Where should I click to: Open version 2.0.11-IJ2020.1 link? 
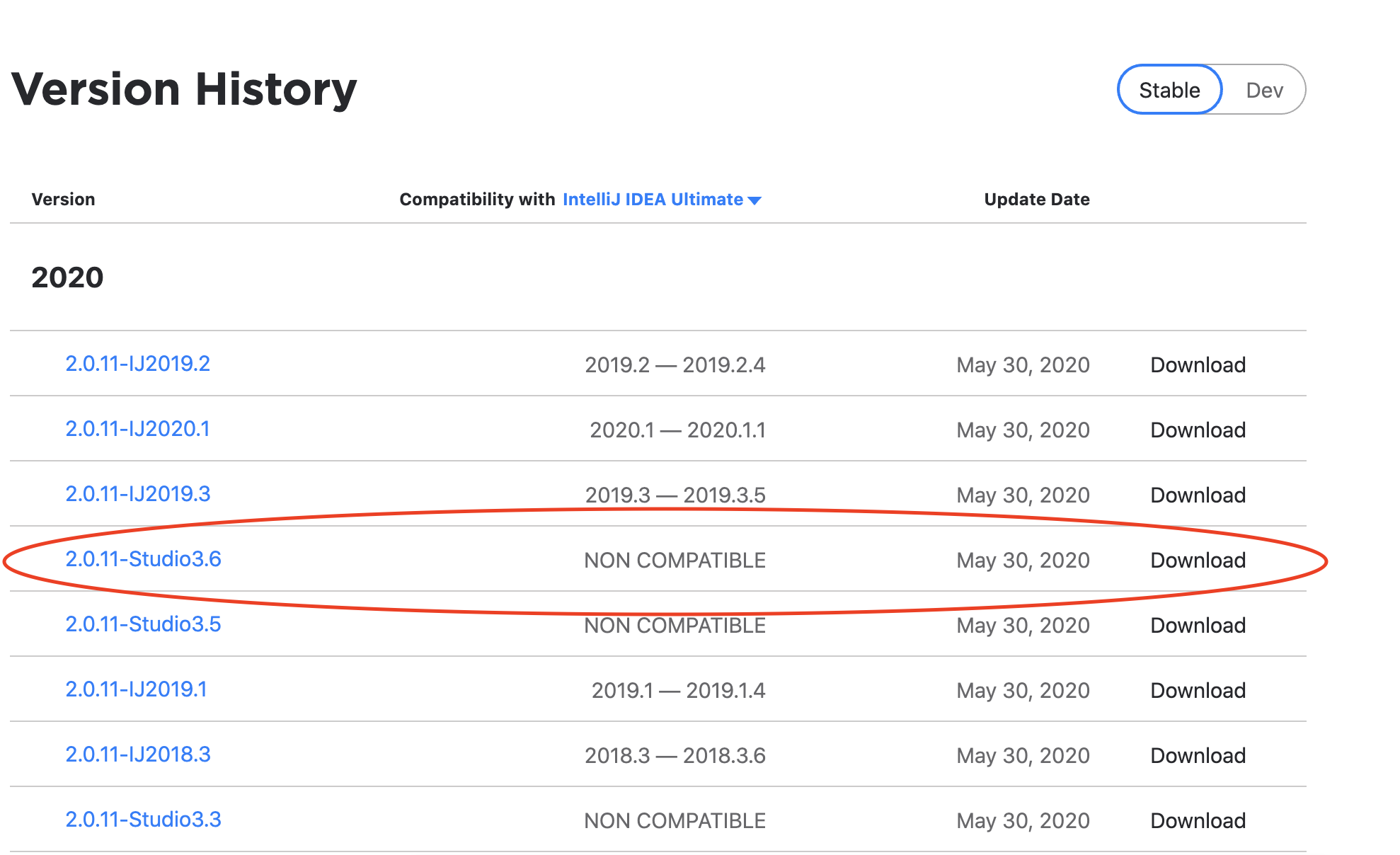(138, 429)
